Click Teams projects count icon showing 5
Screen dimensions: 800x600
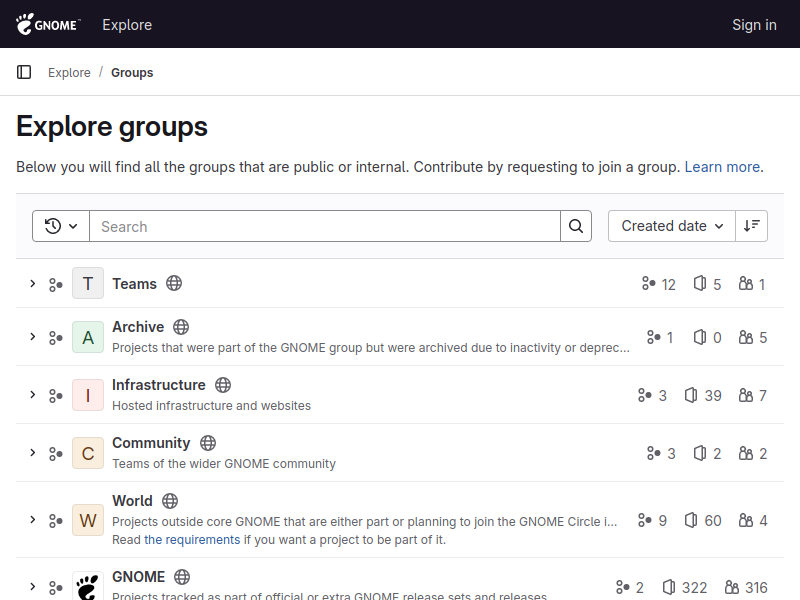point(700,283)
